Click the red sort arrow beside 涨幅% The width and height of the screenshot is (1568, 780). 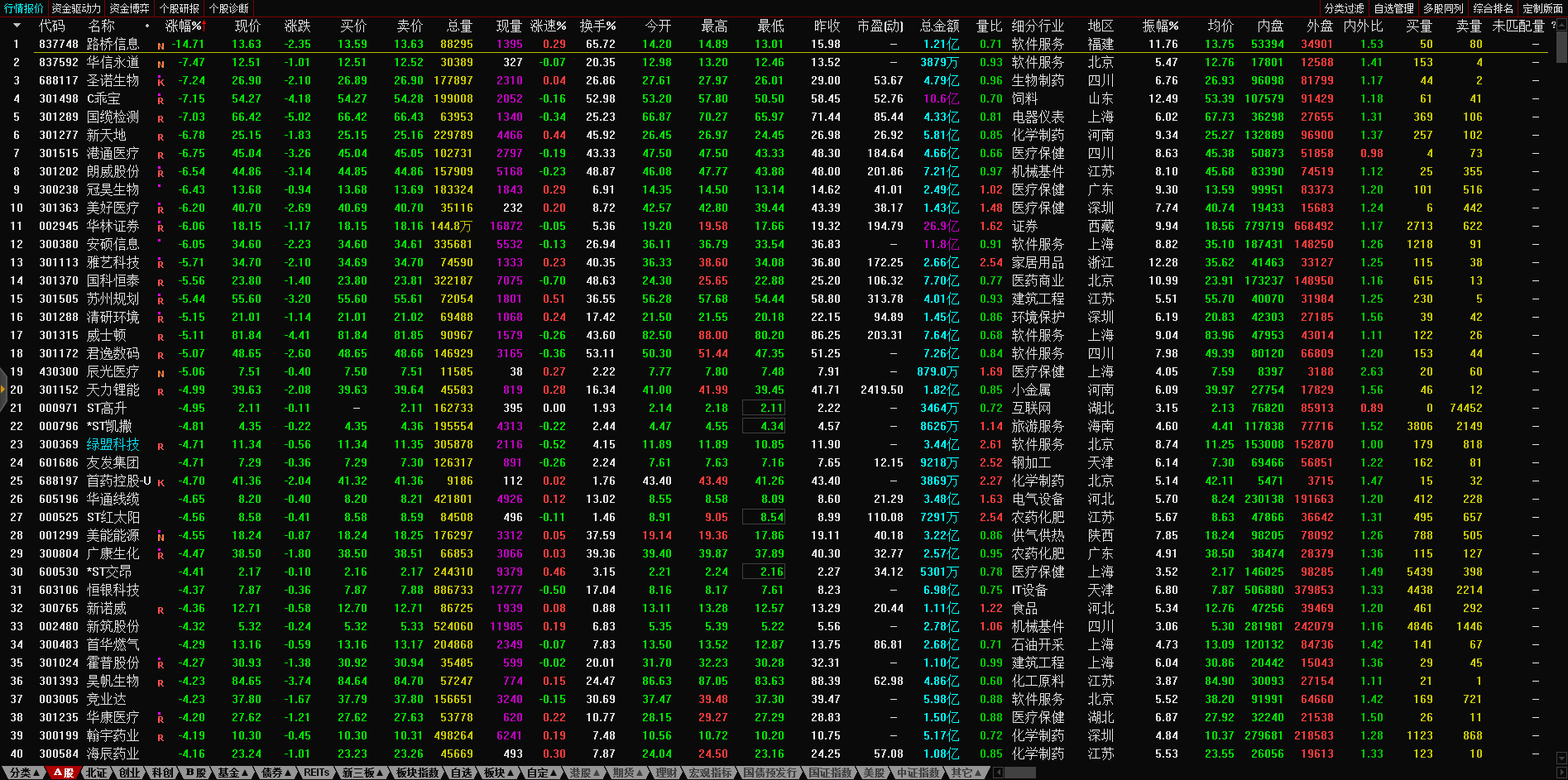tap(201, 26)
